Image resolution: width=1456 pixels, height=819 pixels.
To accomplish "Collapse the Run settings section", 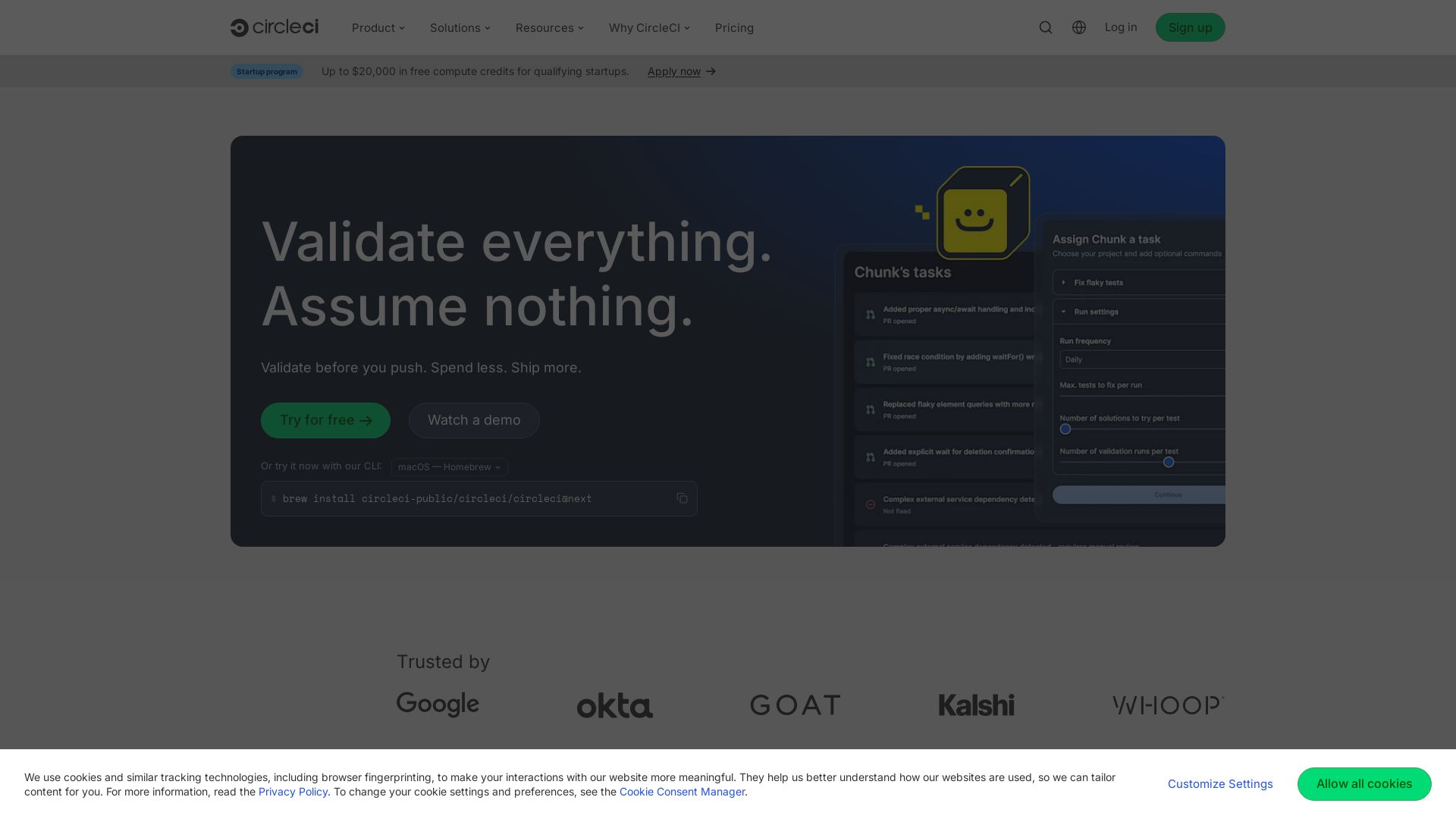I will pyautogui.click(x=1139, y=312).
